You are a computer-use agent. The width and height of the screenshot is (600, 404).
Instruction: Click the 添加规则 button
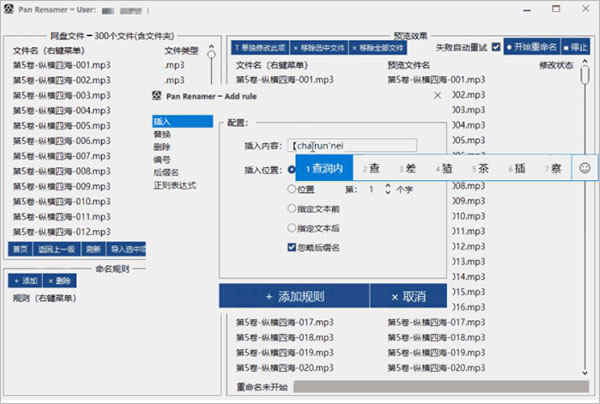click(x=294, y=297)
